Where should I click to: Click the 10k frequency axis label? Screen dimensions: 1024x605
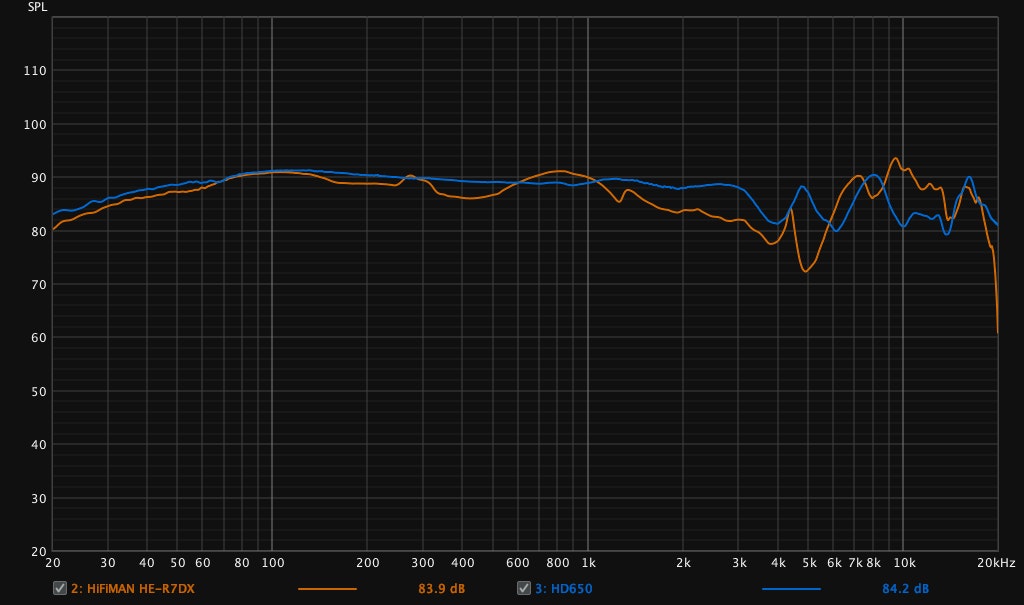point(904,563)
